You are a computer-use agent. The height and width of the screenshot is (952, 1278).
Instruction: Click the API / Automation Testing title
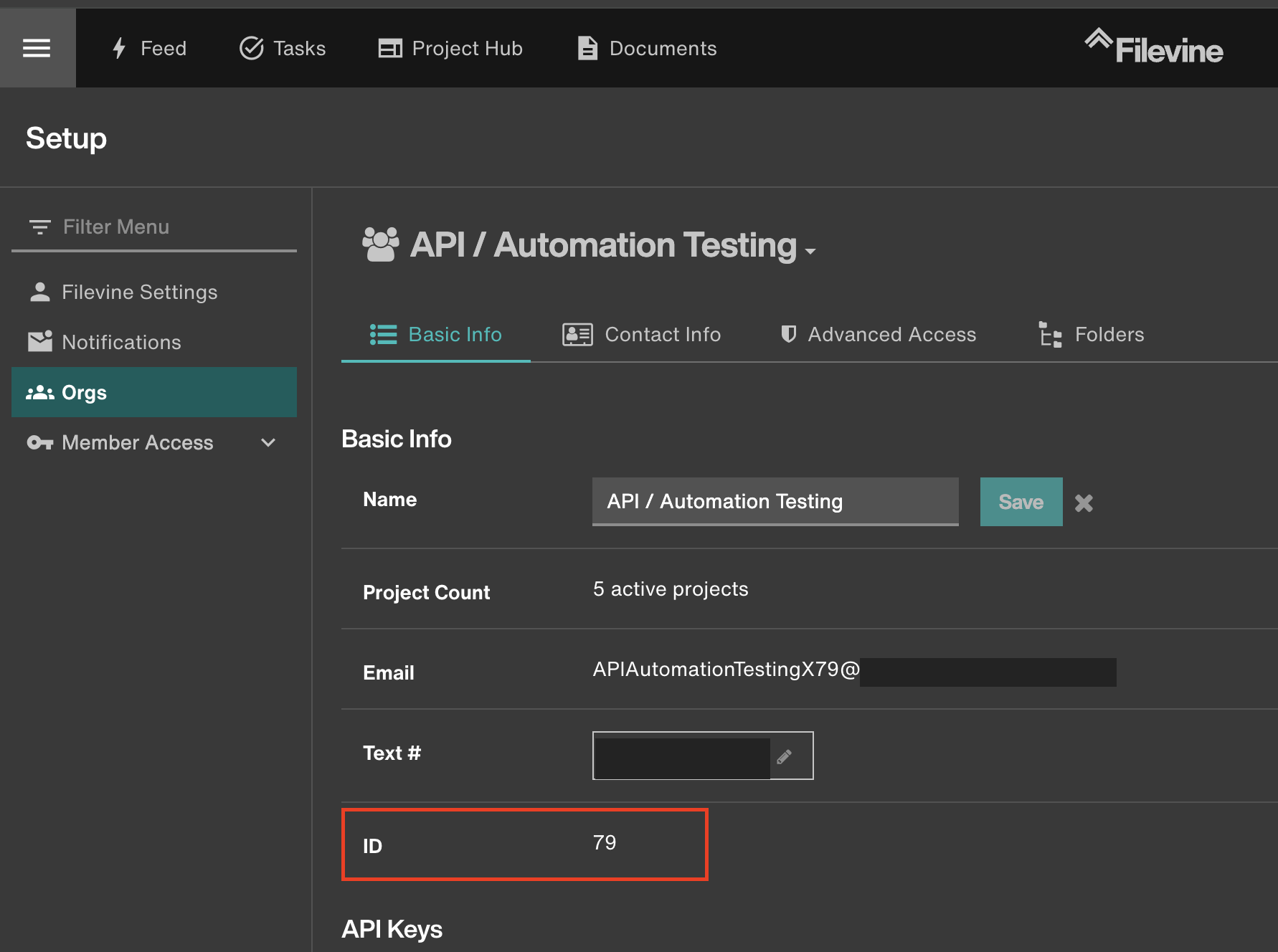603,245
